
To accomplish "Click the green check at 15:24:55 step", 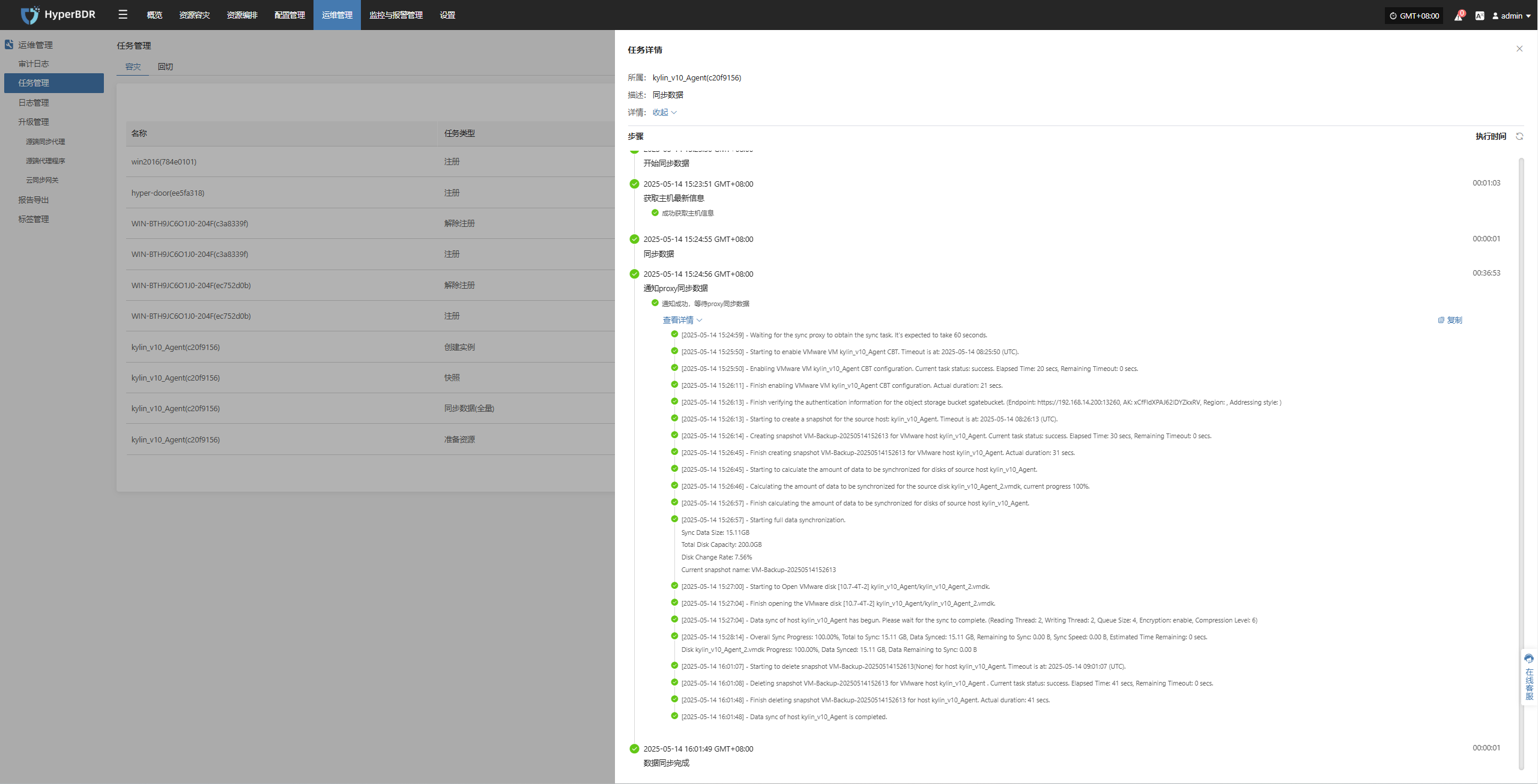I will coord(634,239).
